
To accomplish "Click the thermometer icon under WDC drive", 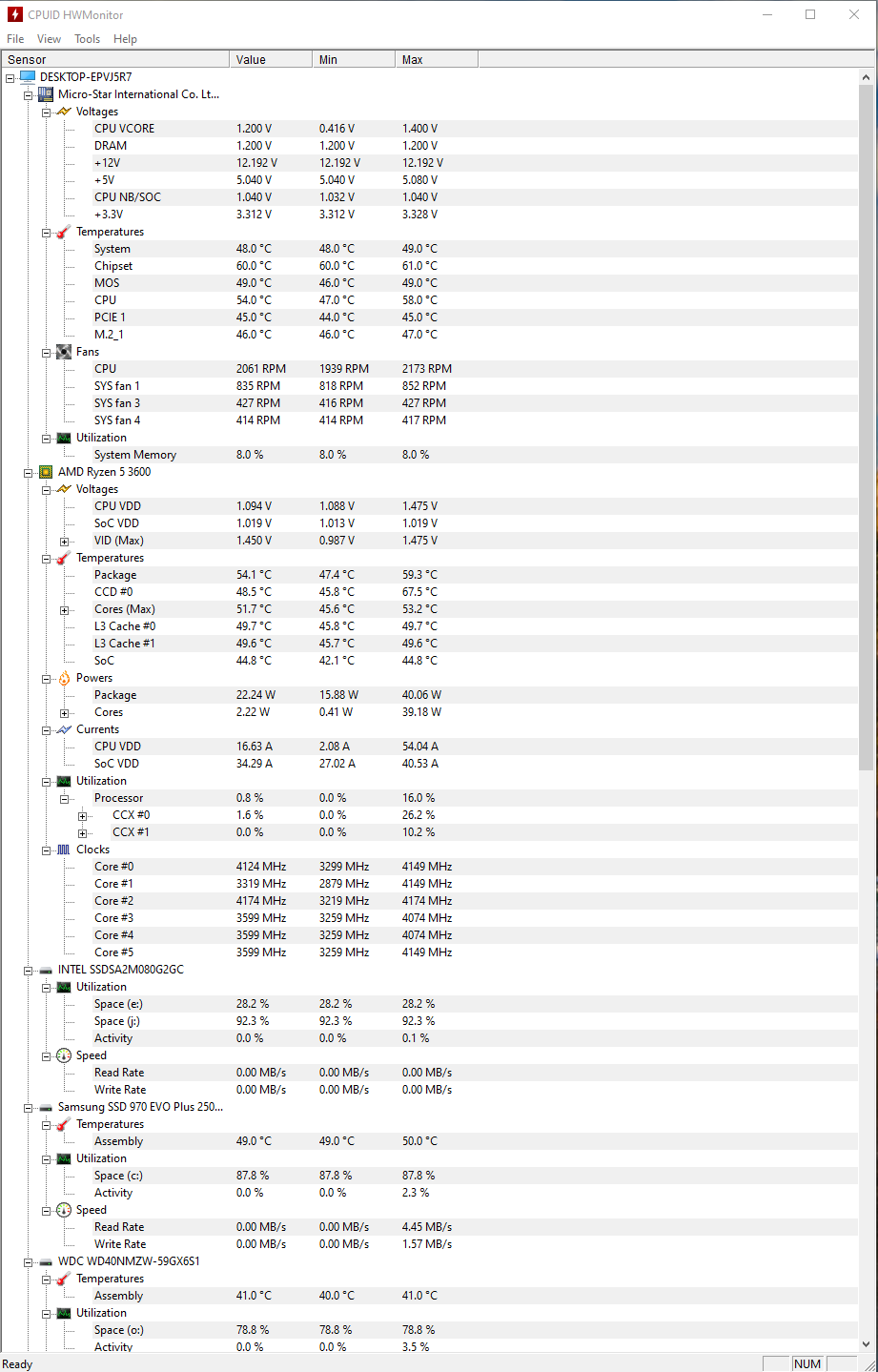I will [x=64, y=1279].
